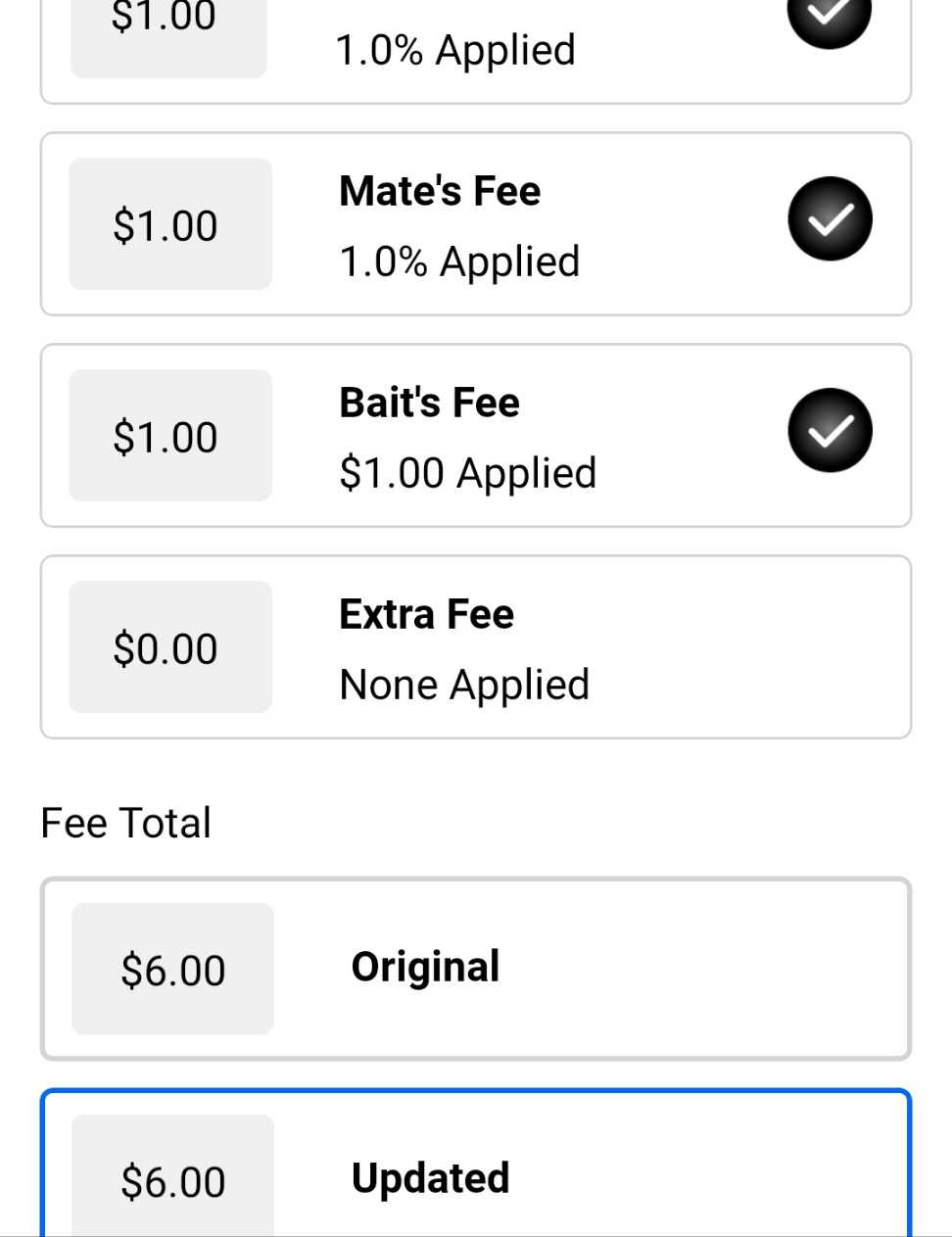Tap the Bait's Fee $1.00 amount box
This screenshot has height=1237, width=952.
pyautogui.click(x=169, y=436)
